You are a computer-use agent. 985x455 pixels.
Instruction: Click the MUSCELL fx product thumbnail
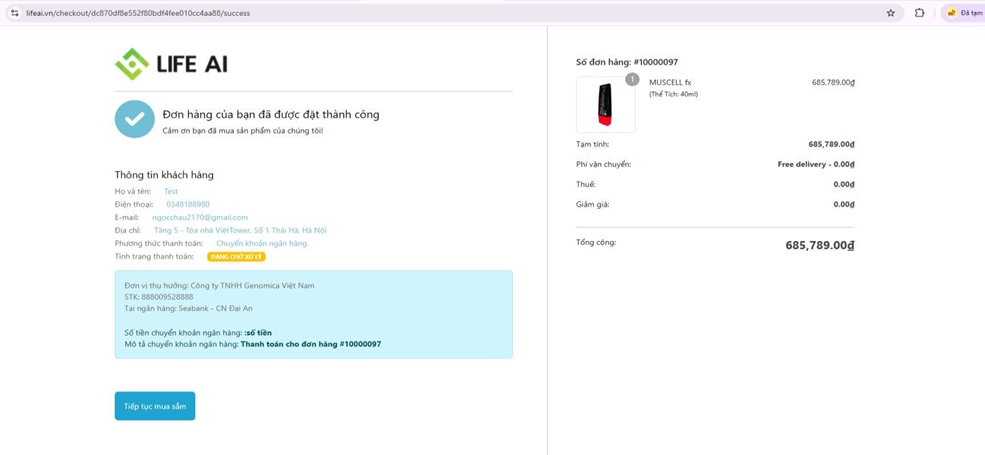605,105
